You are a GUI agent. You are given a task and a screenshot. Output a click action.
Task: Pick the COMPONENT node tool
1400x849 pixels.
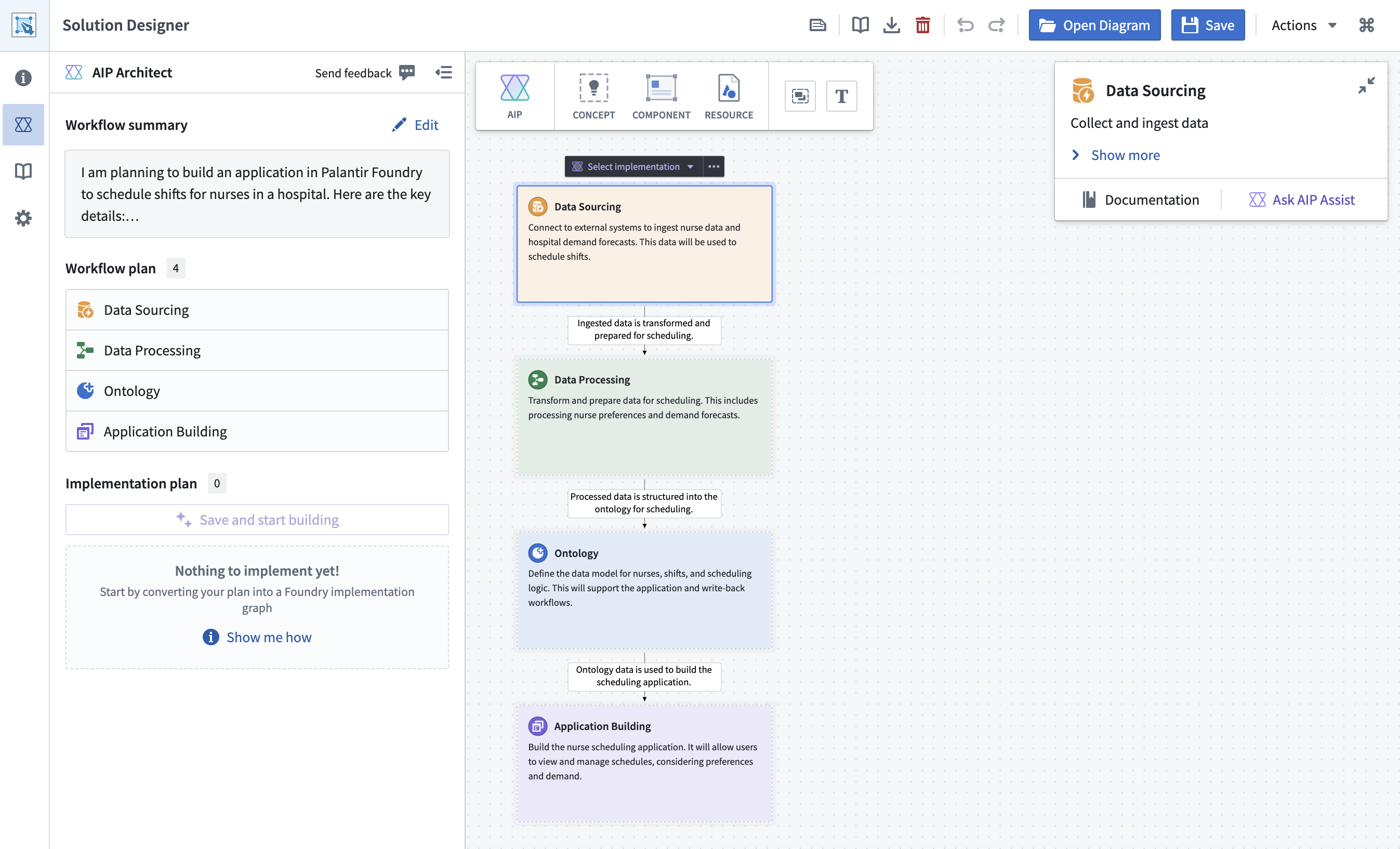coord(661,96)
